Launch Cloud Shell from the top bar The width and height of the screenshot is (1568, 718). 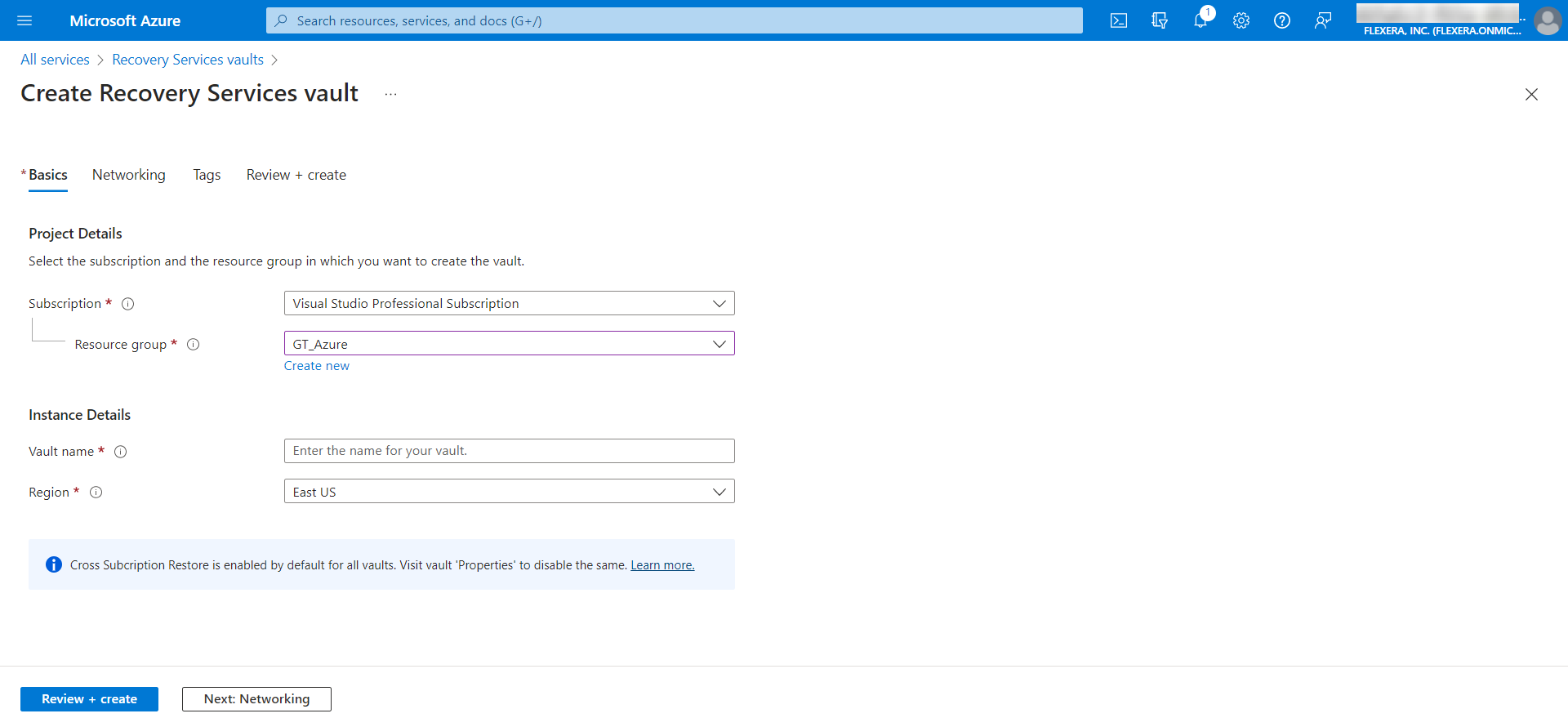coord(1118,20)
